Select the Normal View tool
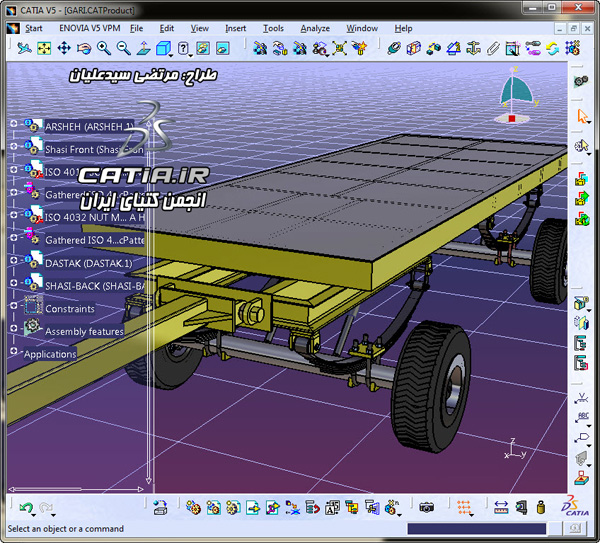This screenshot has height=543, width=600. tap(143, 49)
